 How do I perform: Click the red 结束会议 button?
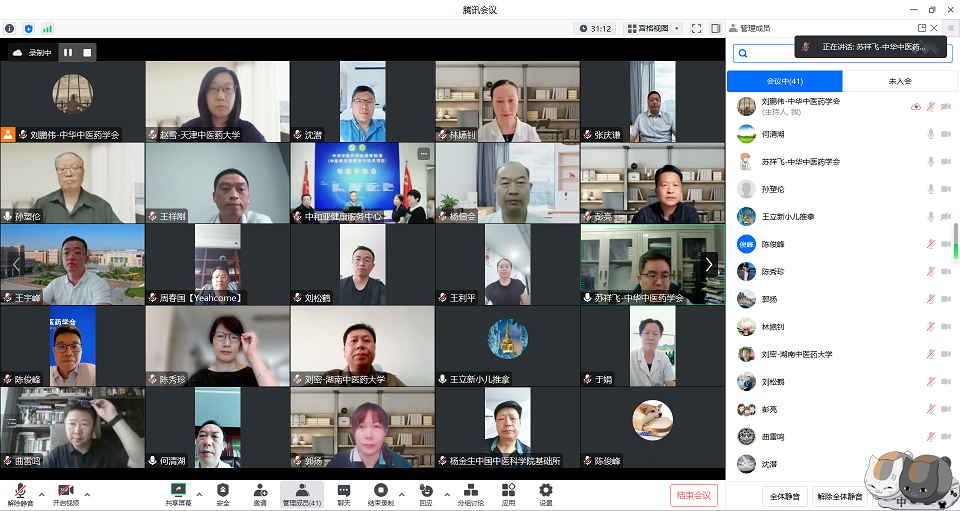click(693, 495)
